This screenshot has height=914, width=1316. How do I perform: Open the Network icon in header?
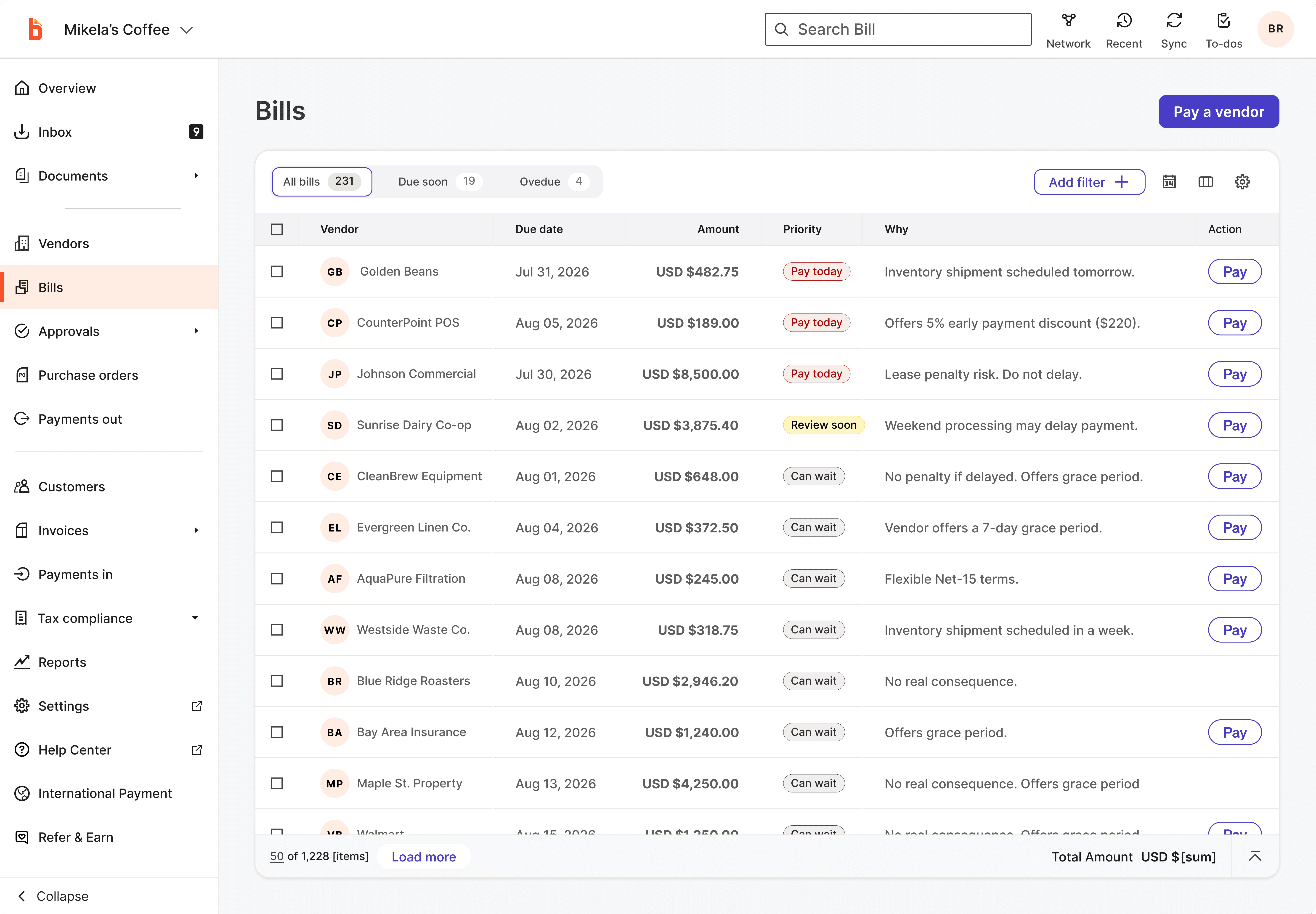pyautogui.click(x=1068, y=21)
